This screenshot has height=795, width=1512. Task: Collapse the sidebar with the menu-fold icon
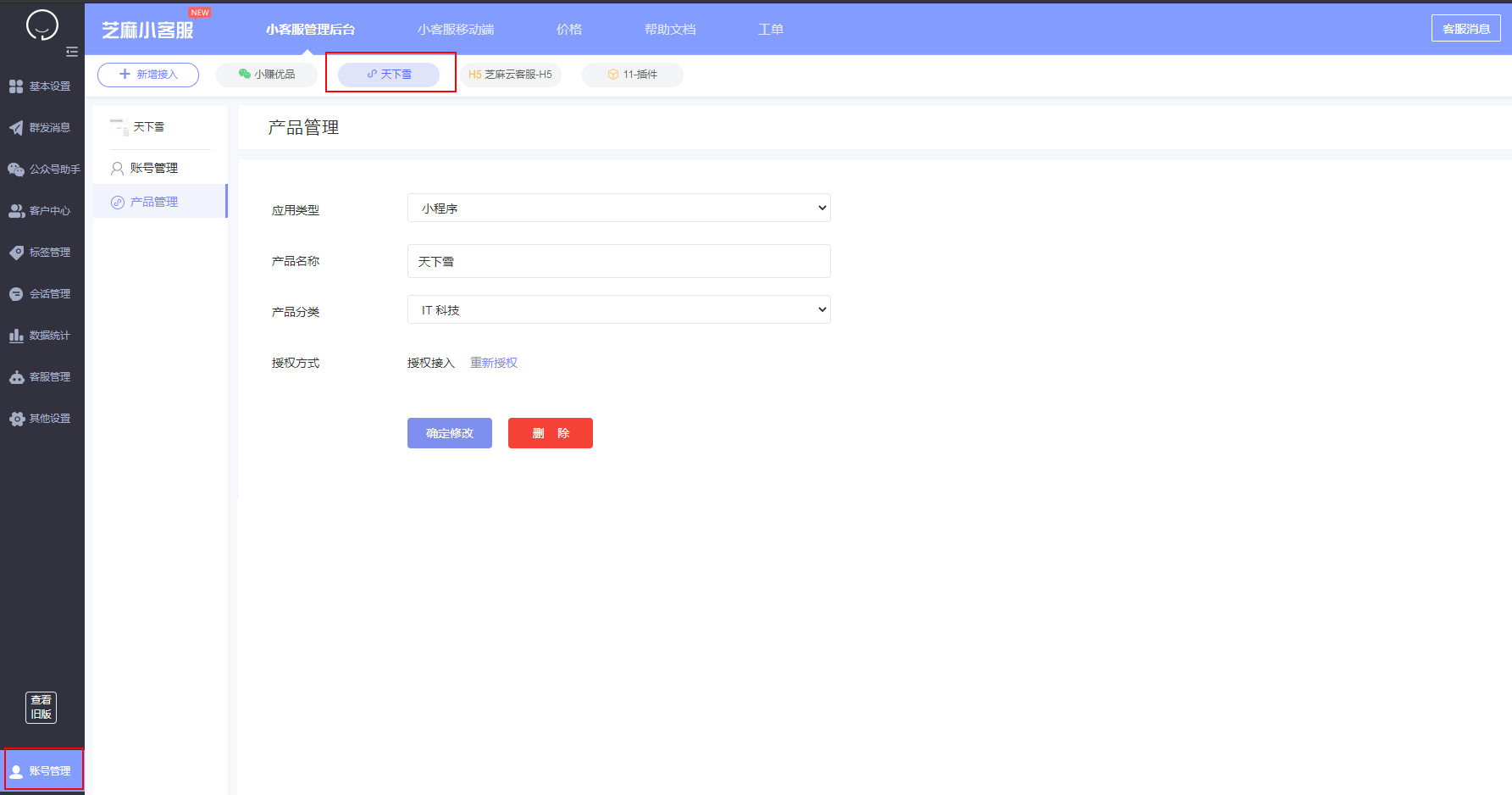(72, 52)
